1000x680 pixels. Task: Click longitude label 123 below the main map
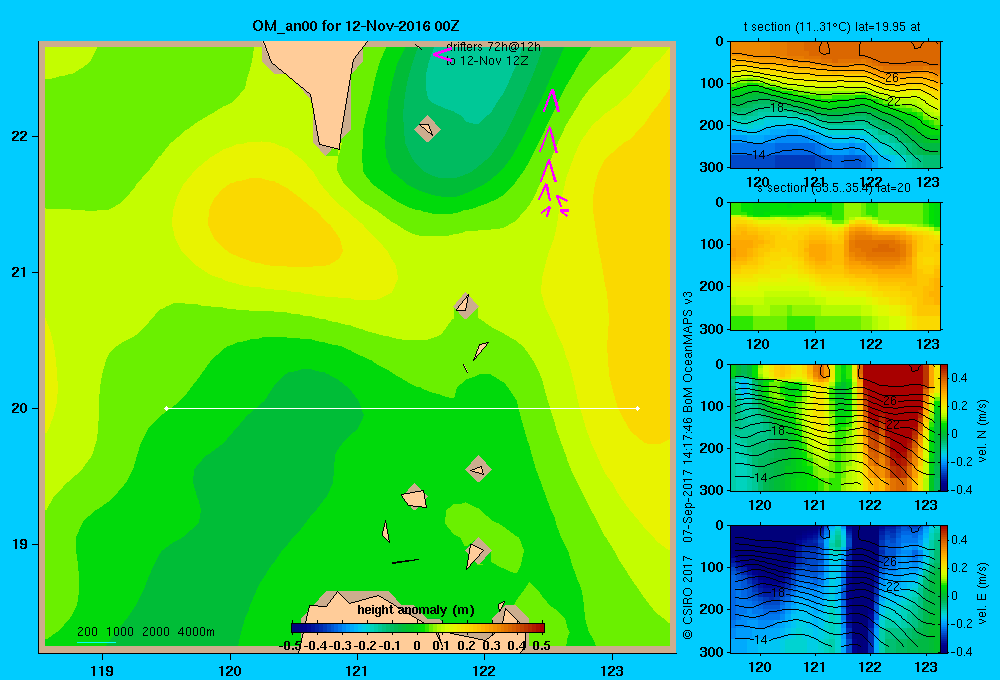612,670
